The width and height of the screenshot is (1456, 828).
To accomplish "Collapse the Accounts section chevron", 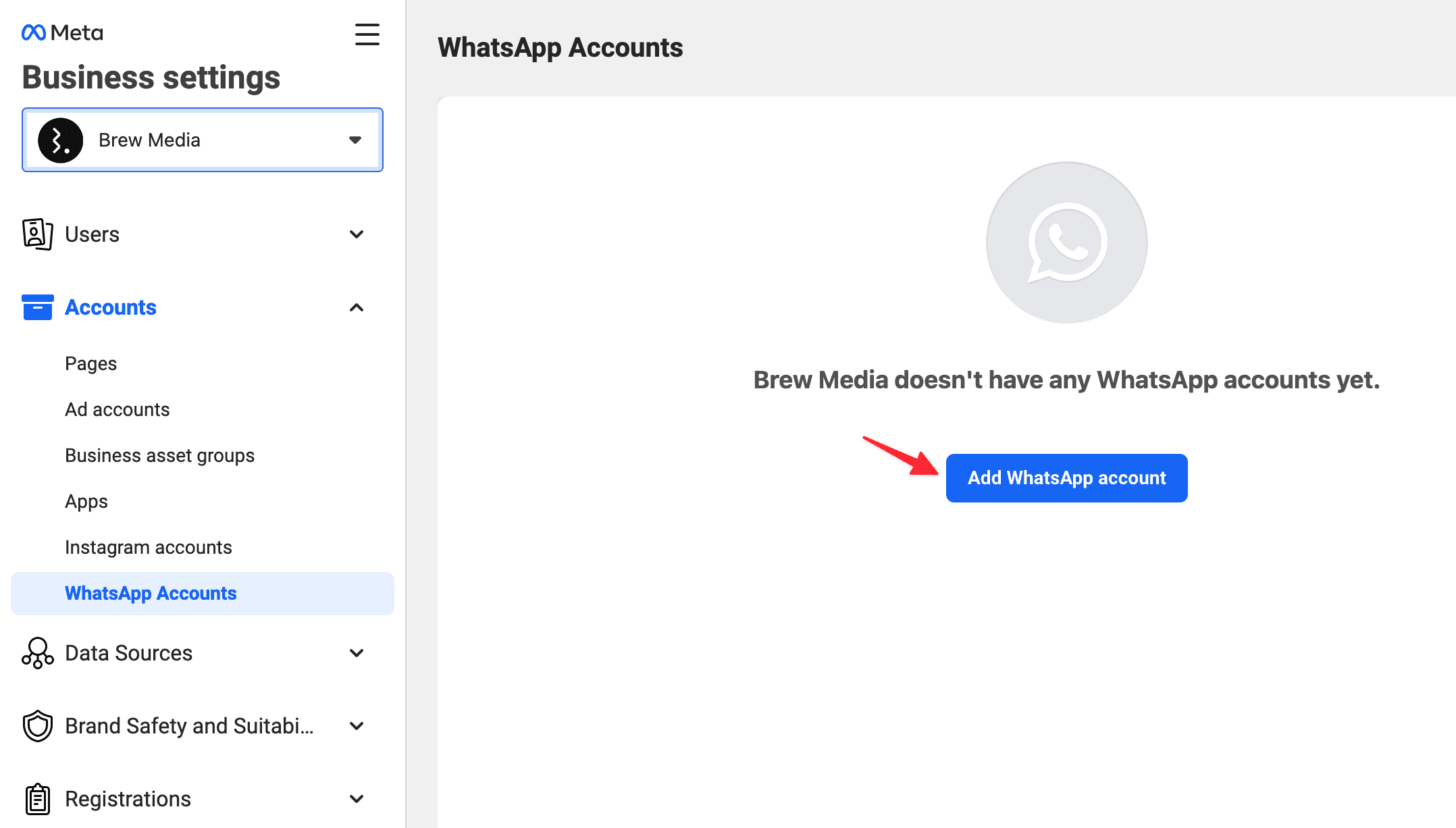I will click(357, 307).
